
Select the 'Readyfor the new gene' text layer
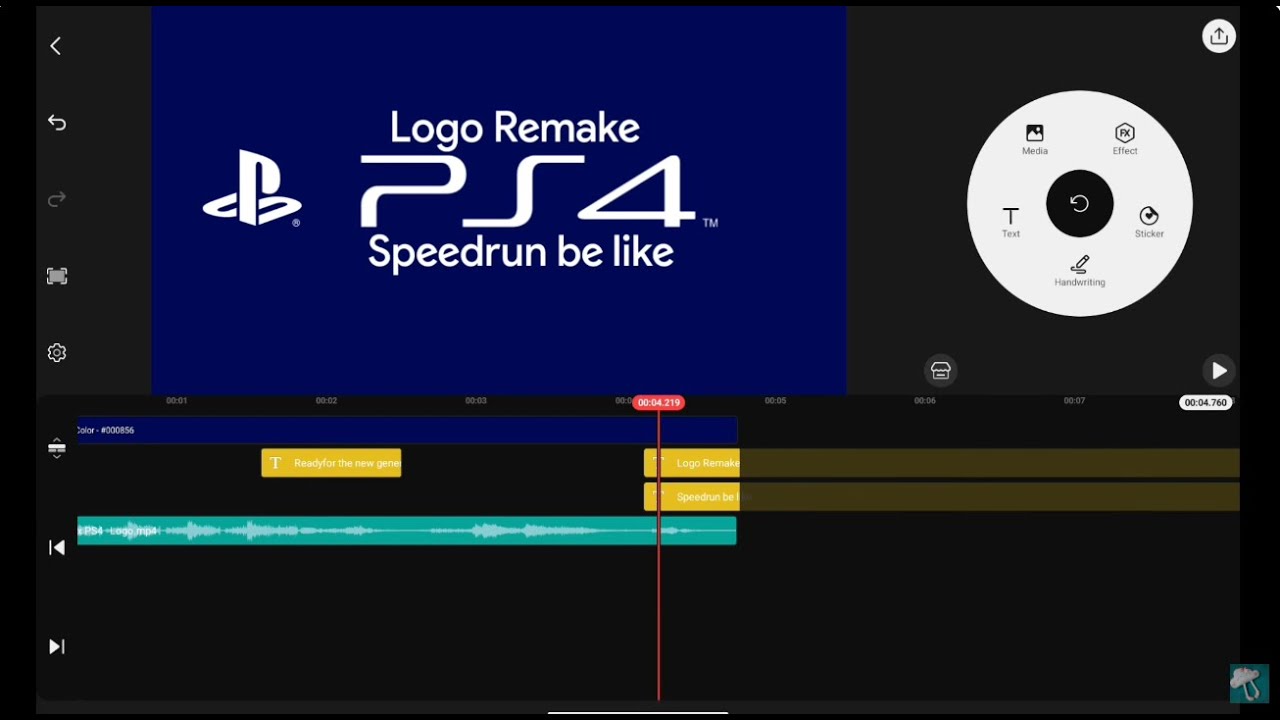click(x=331, y=463)
